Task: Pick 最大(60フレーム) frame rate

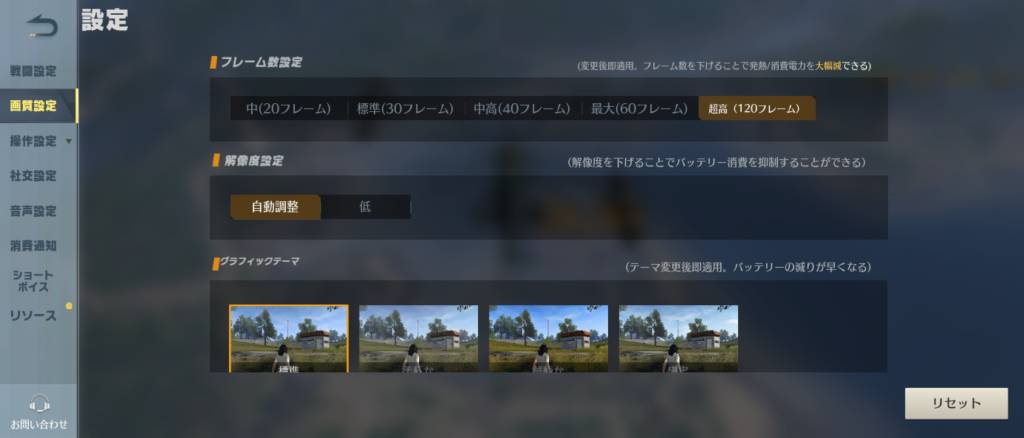Action: [640, 109]
